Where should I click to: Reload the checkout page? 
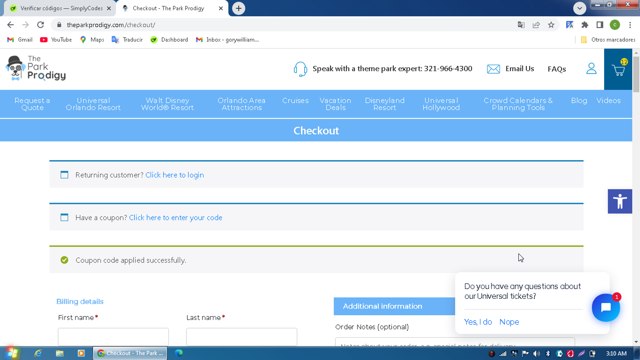pos(40,25)
